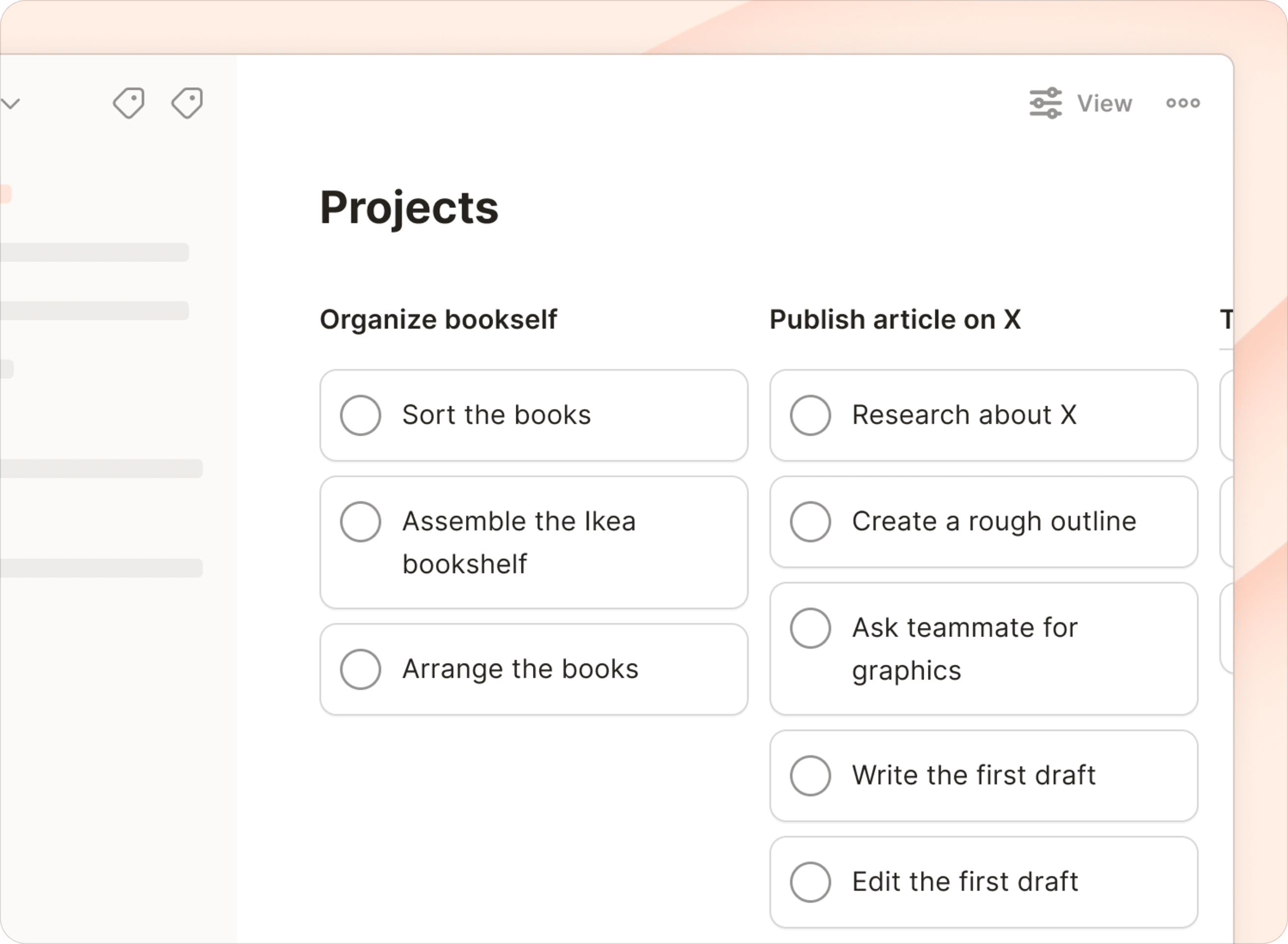
Task: Open the "Write the first draft" task text
Action: pos(973,775)
